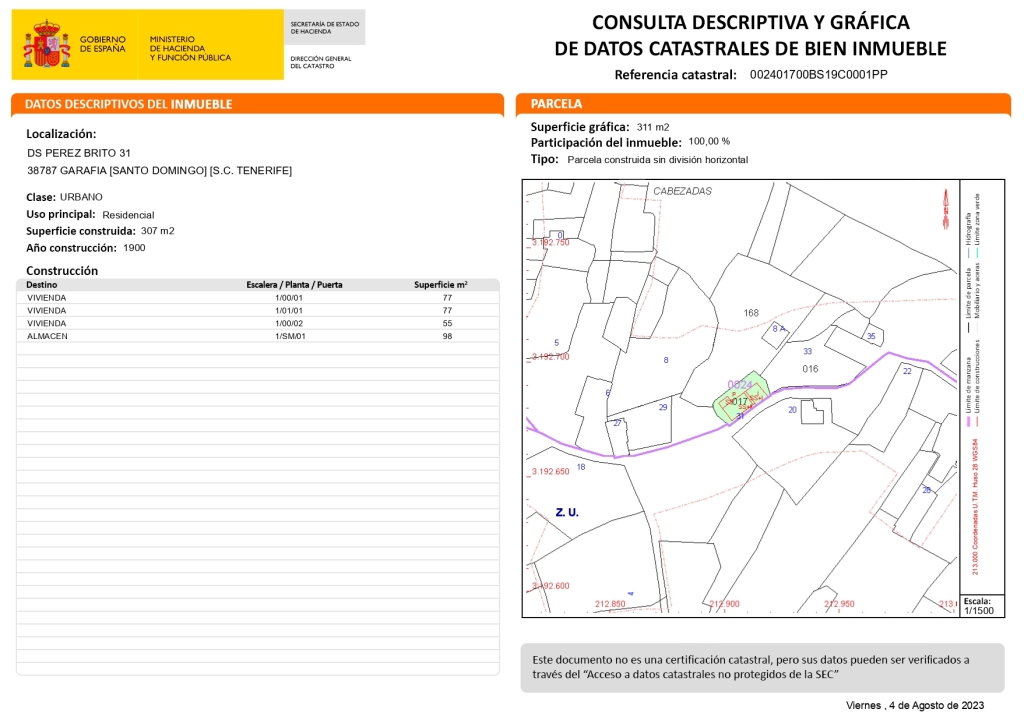
Task: Click the building outline at parcel 20
Action: (x=816, y=416)
